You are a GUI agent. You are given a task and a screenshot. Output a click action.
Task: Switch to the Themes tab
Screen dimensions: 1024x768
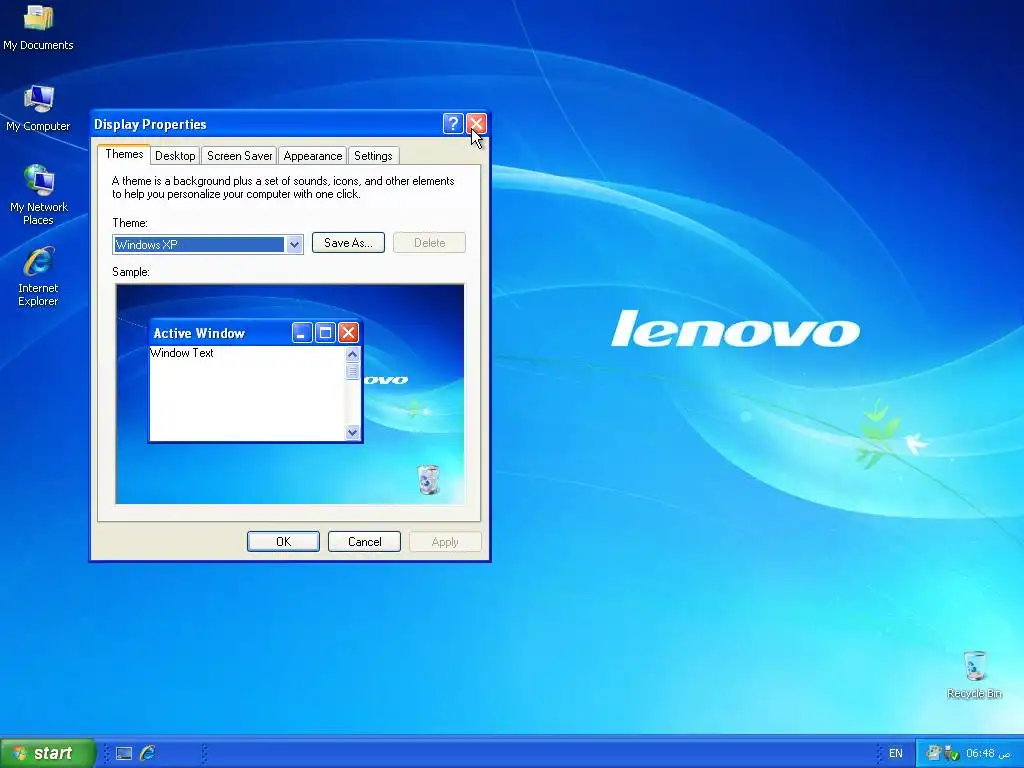(124, 154)
